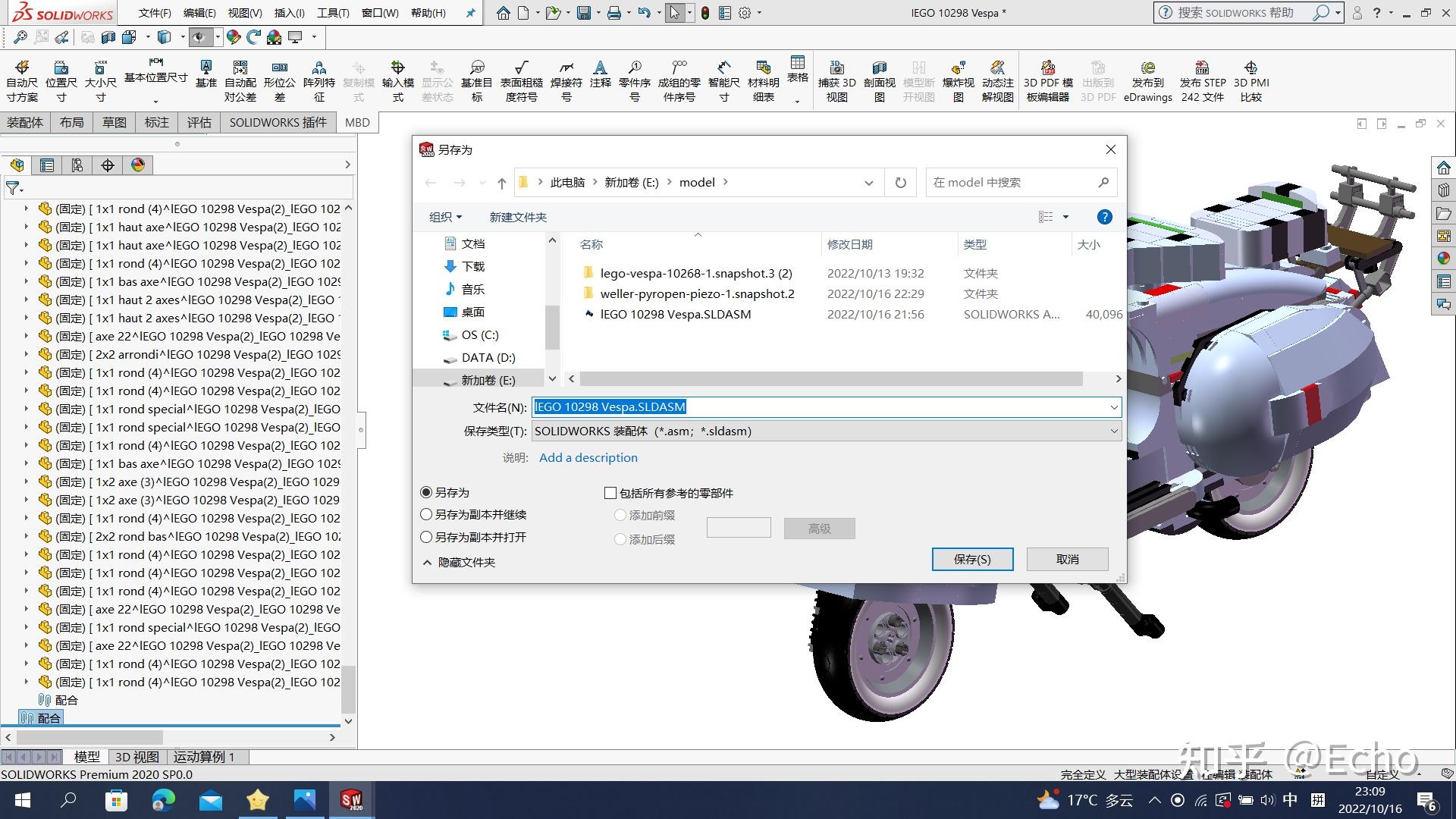Open the address bar path history dropdown

click(869, 183)
